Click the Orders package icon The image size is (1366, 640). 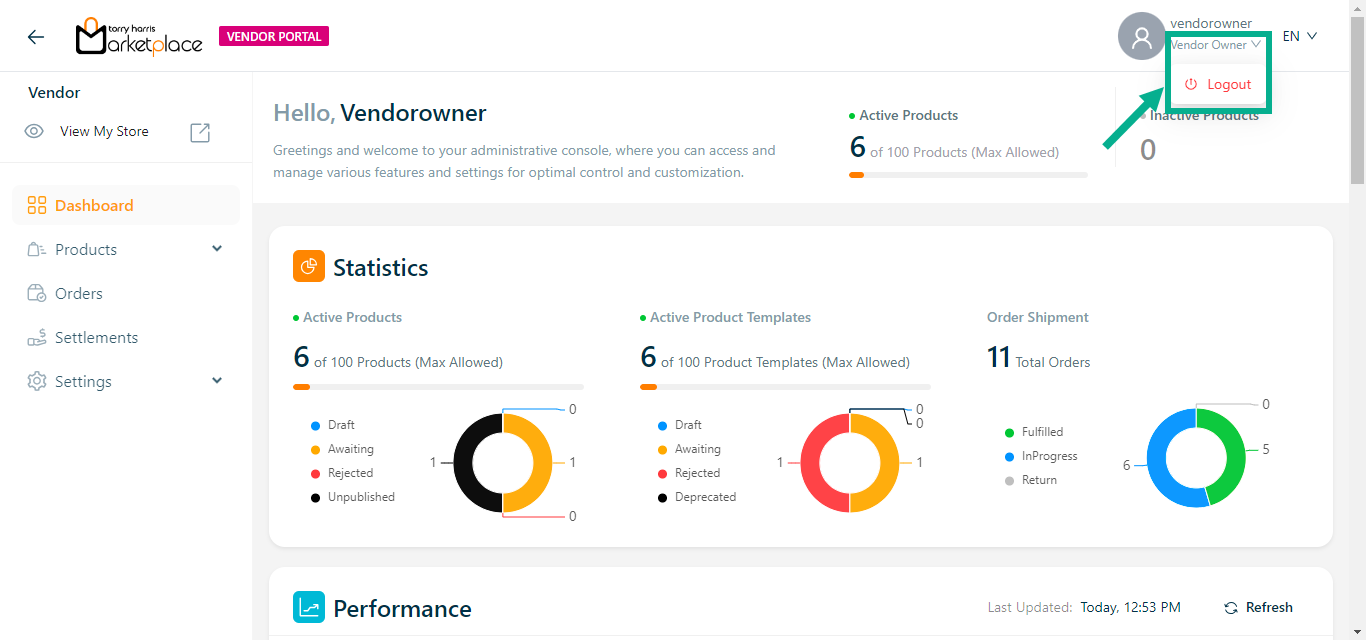click(x=37, y=294)
